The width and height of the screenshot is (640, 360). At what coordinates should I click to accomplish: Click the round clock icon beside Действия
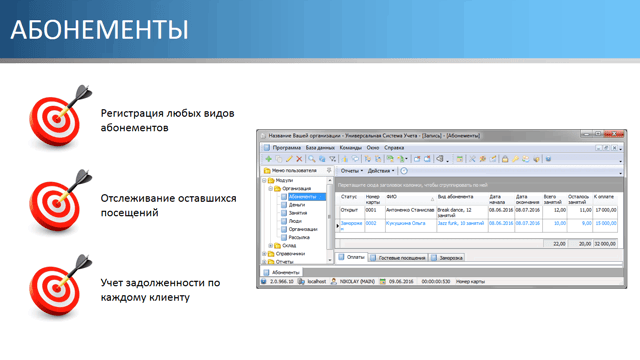coord(404,171)
